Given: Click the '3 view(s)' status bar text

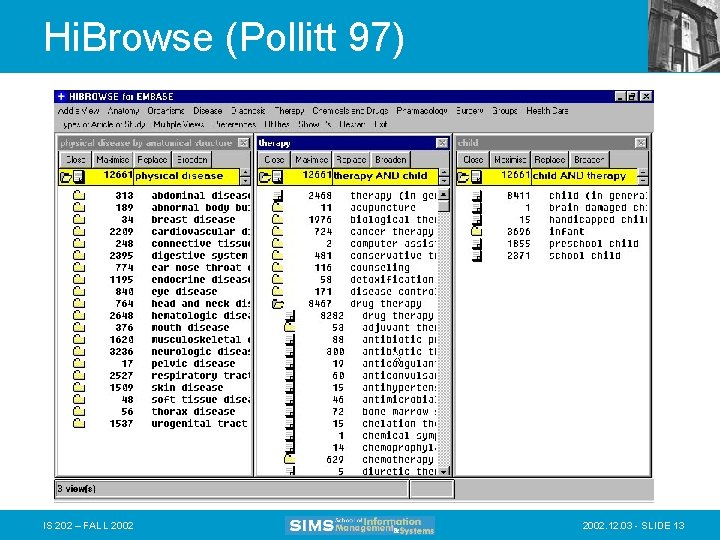Looking at the screenshot, I should (76, 489).
